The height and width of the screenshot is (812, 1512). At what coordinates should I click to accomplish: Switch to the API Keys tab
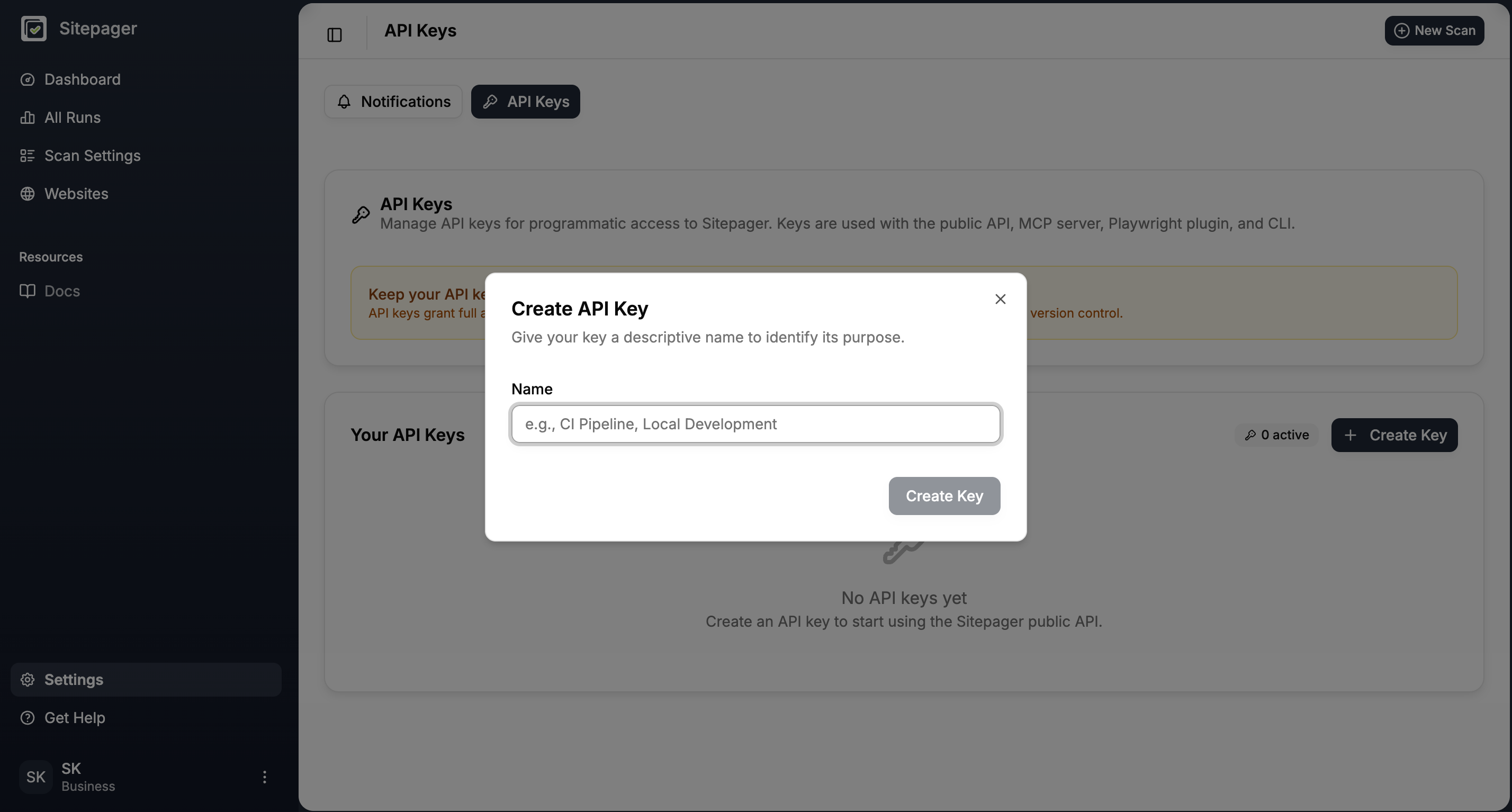point(525,102)
